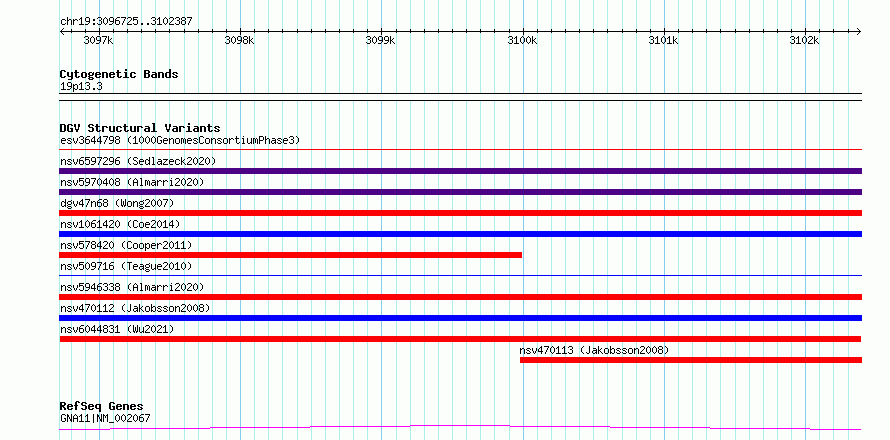Click the 19p13.3 band label

(81, 87)
